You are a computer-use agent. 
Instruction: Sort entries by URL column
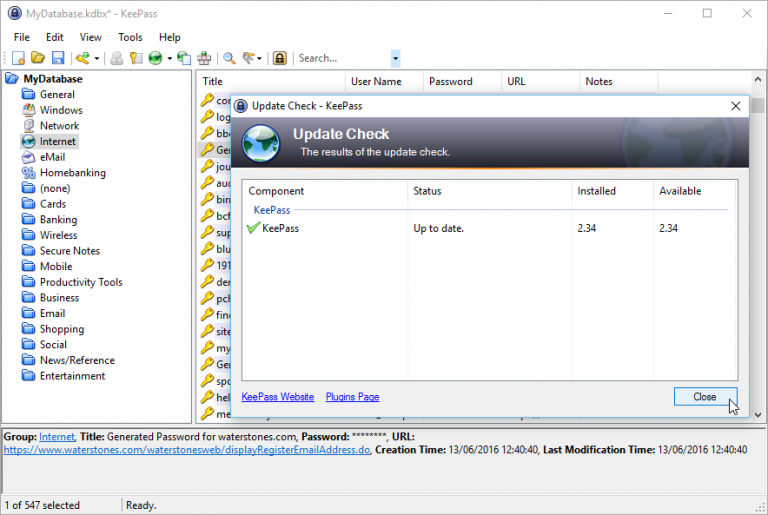[541, 82]
